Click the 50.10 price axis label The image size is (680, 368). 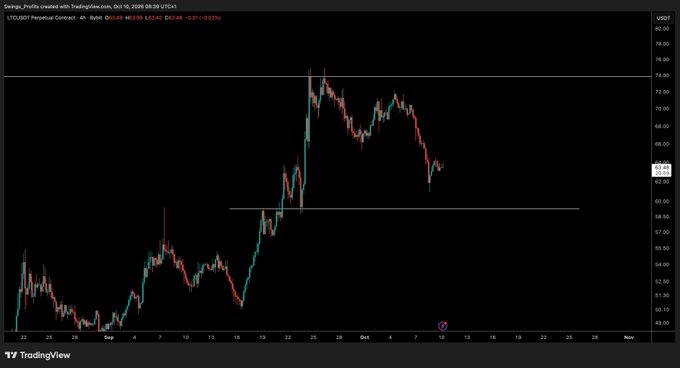662,309
